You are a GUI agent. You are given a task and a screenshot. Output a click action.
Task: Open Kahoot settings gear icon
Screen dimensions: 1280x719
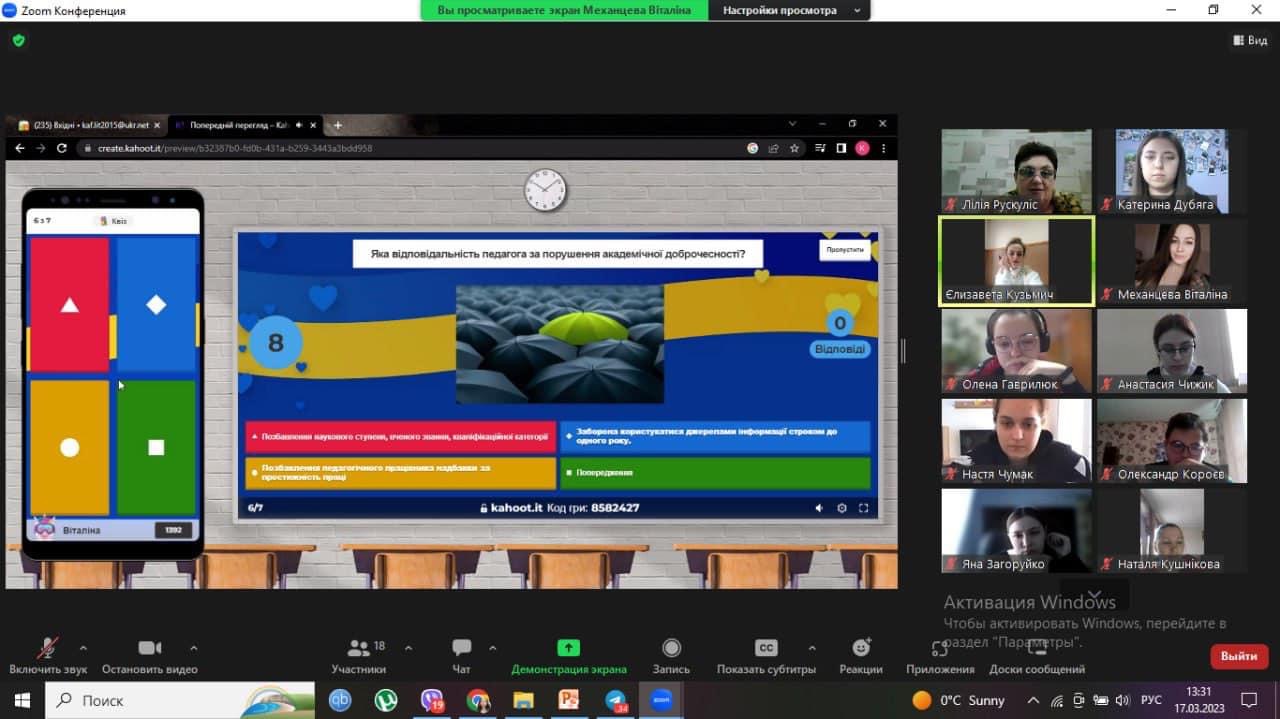click(841, 508)
